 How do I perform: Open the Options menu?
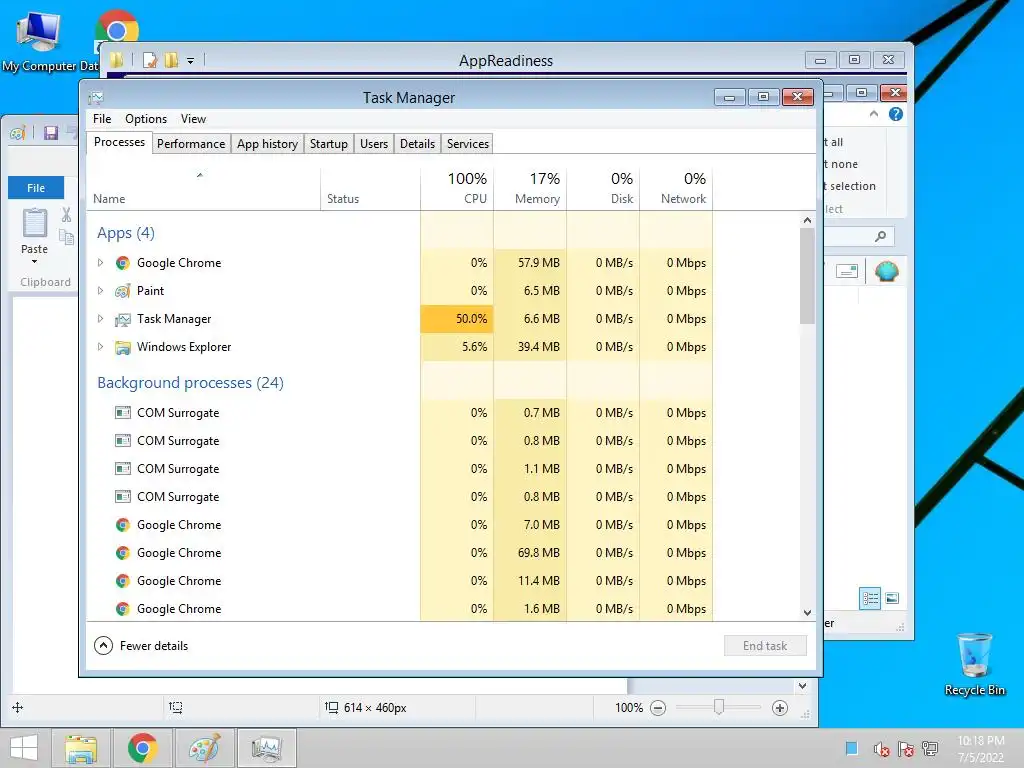coord(146,119)
